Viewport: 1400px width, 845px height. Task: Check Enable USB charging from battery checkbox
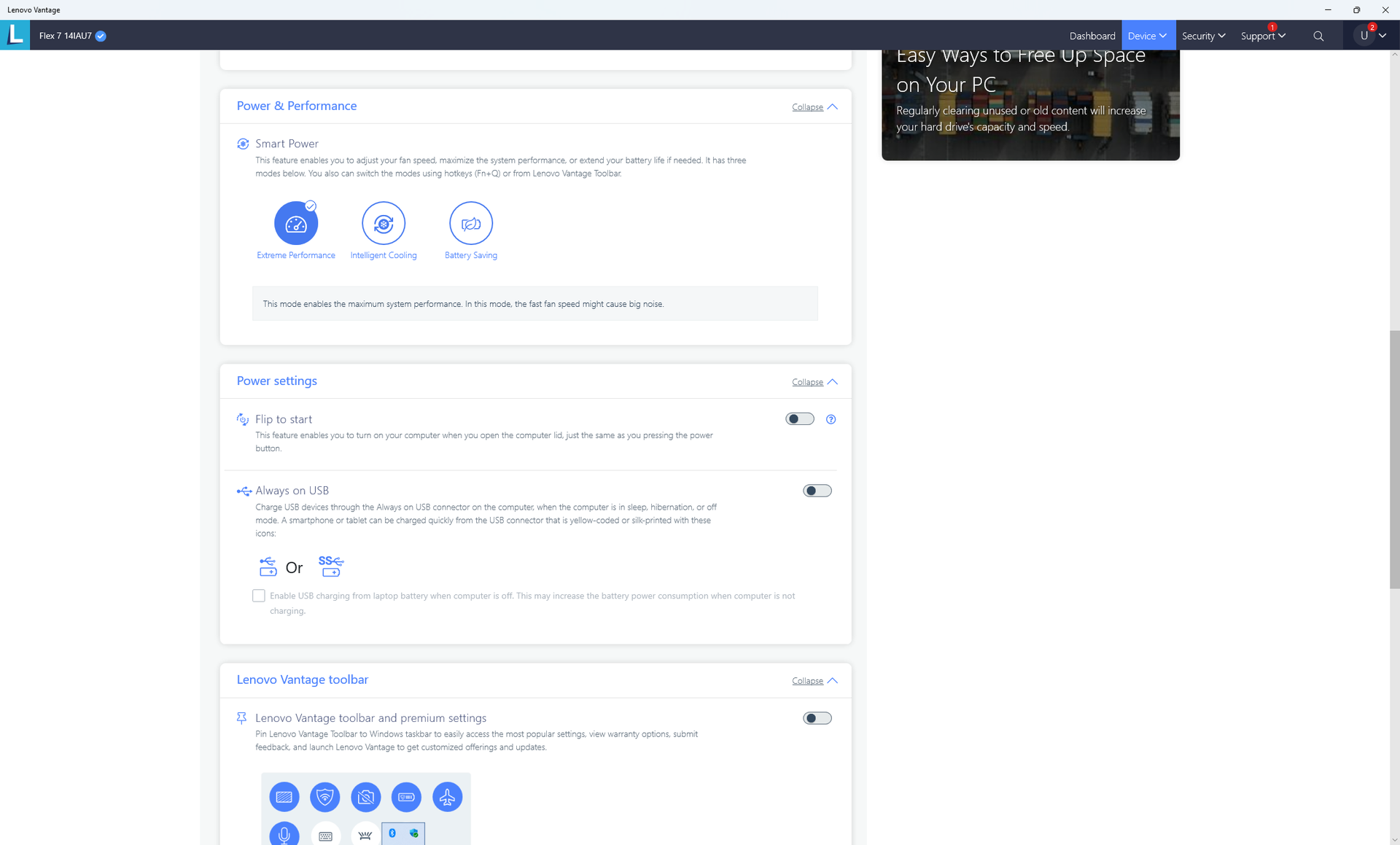pyautogui.click(x=259, y=596)
